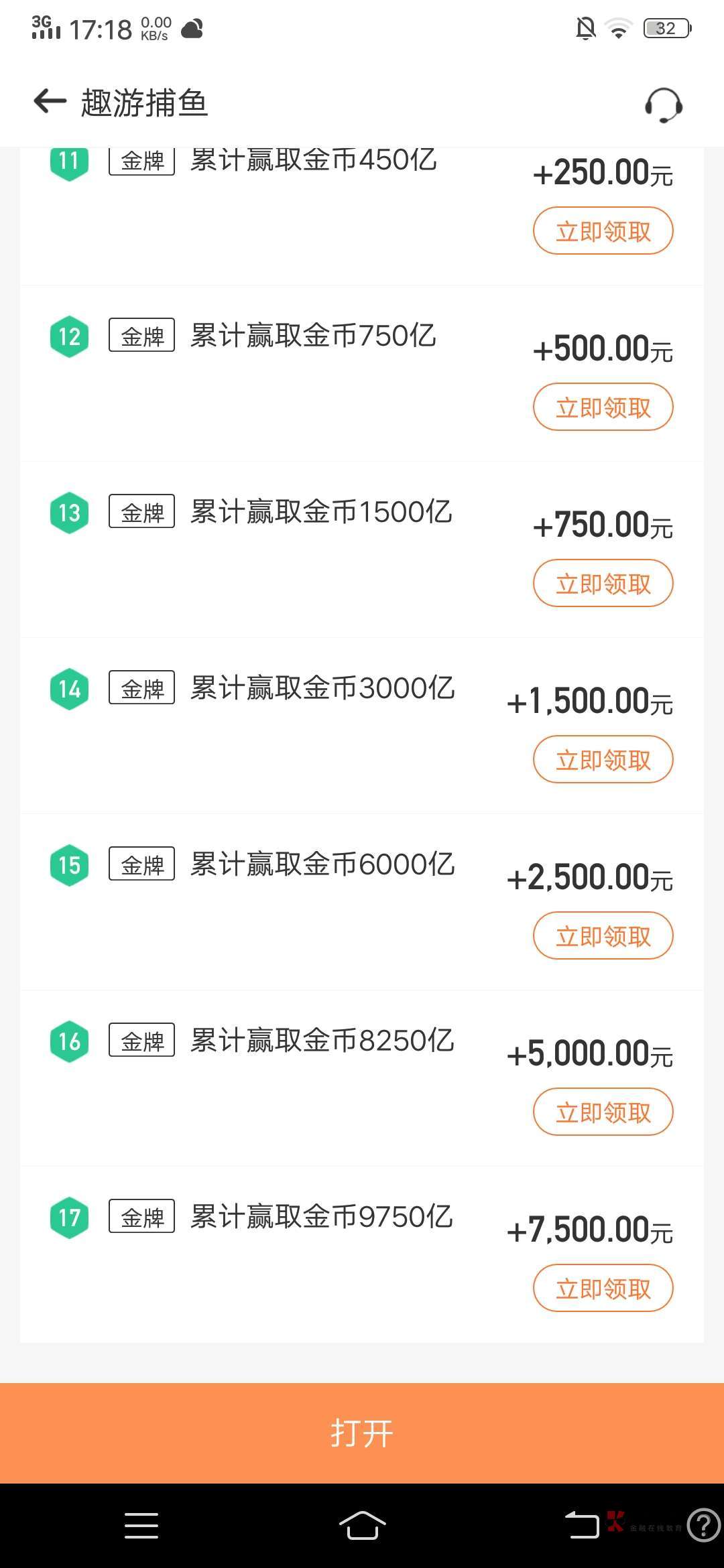Tap the green level 15 badge

coord(70,865)
